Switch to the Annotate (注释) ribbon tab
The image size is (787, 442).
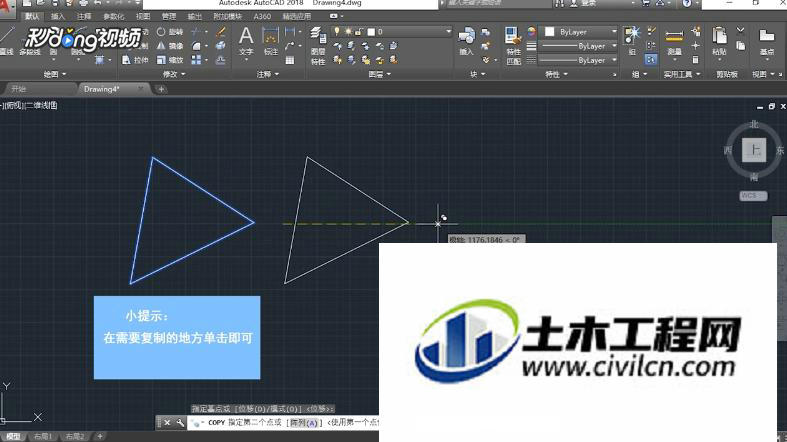84,17
